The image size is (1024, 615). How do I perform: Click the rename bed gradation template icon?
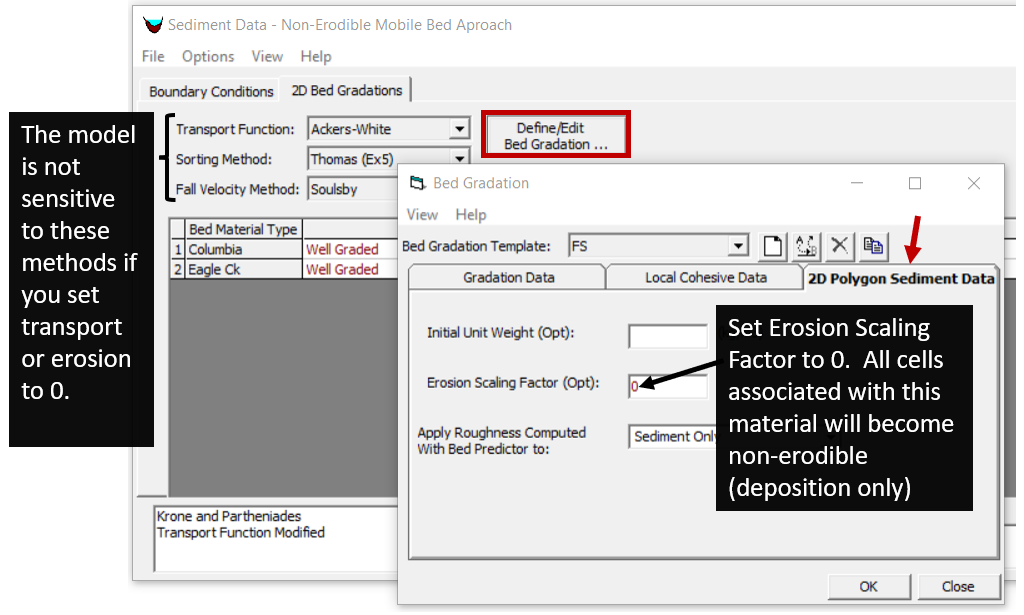pos(807,246)
